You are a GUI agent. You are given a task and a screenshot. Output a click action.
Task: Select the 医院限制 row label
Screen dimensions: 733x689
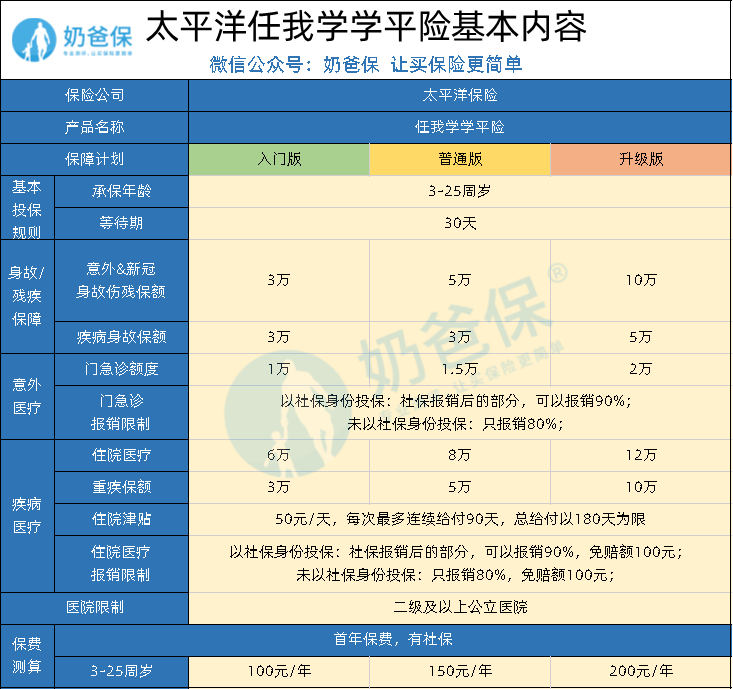(x=94, y=608)
